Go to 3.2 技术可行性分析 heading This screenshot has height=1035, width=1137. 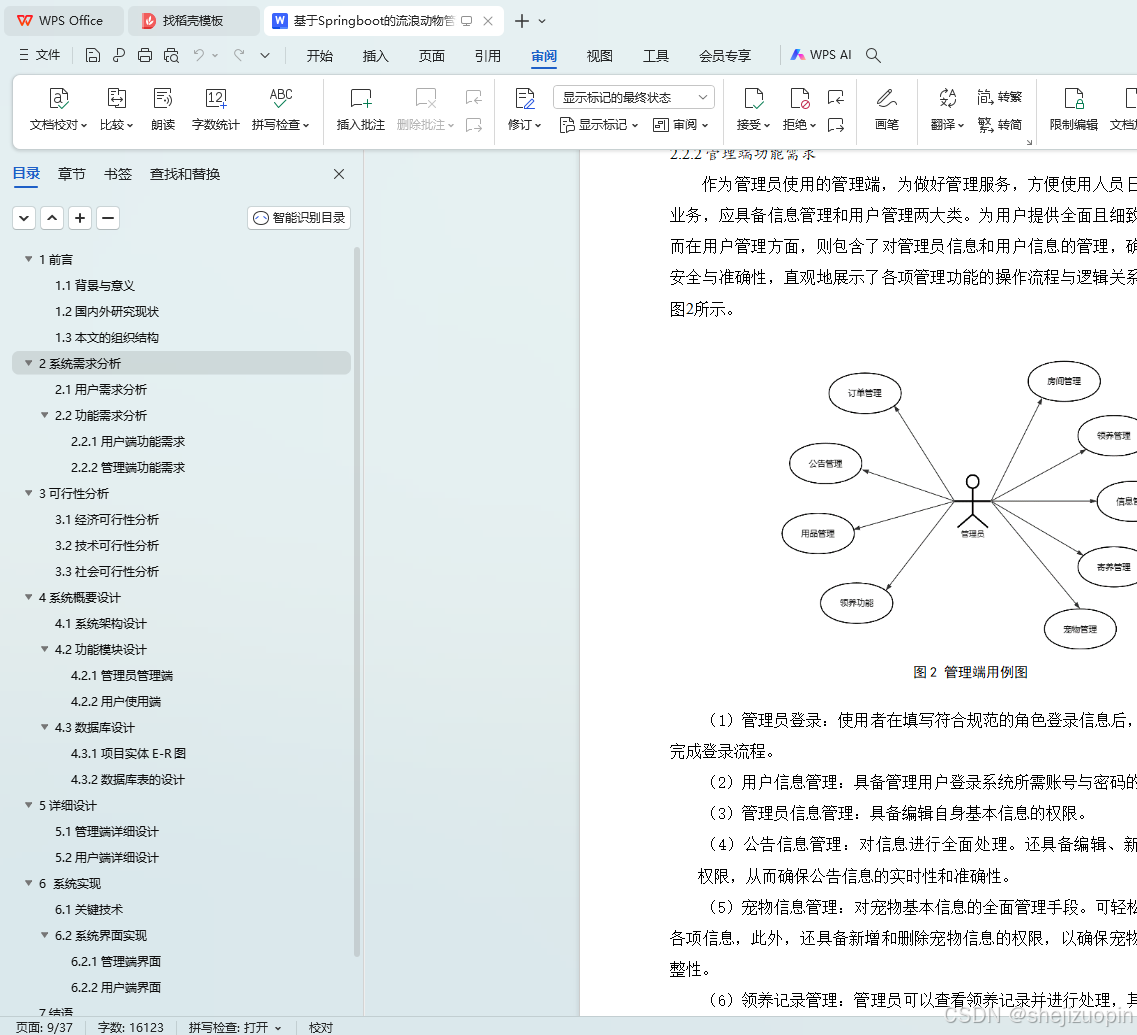click(107, 545)
